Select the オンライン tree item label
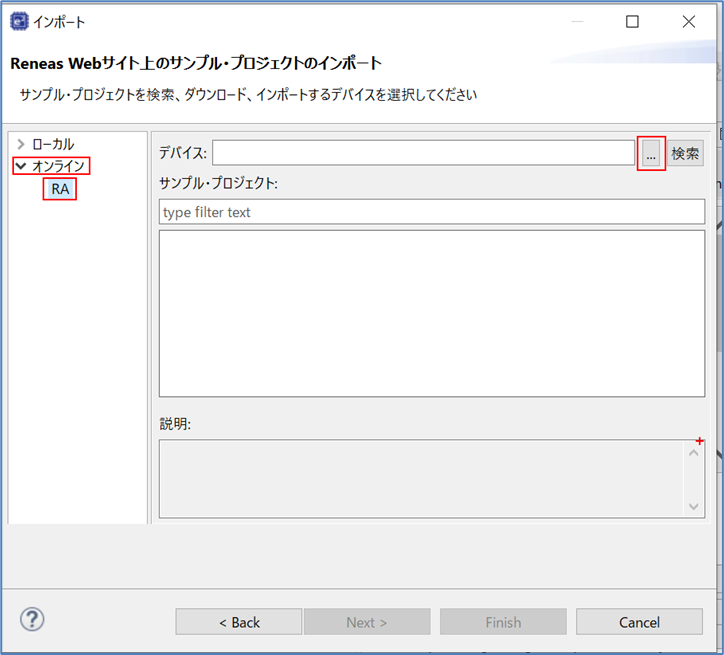Screen dimensions: 724x655 [x=59, y=166]
